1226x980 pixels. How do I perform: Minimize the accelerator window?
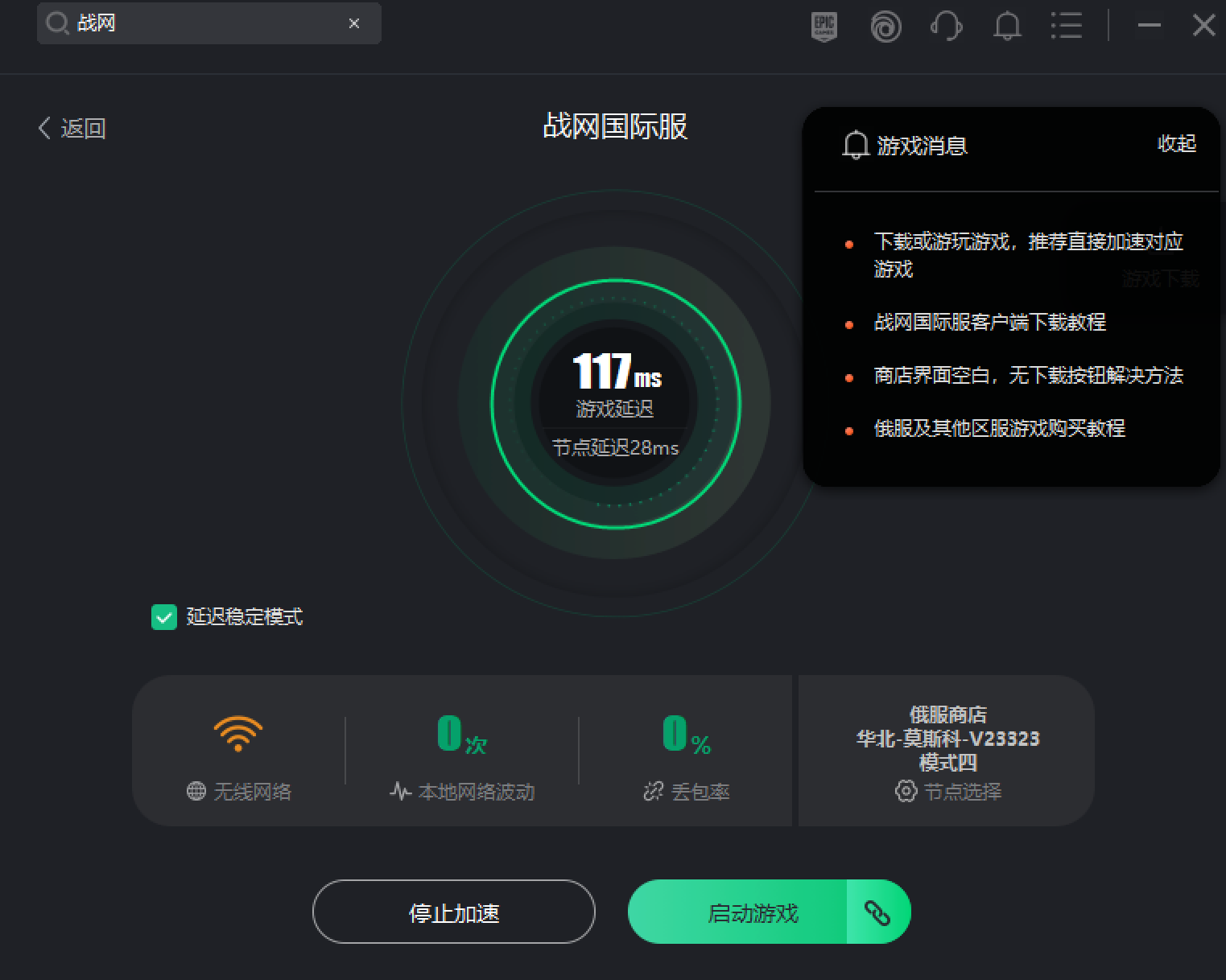pyautogui.click(x=1149, y=26)
